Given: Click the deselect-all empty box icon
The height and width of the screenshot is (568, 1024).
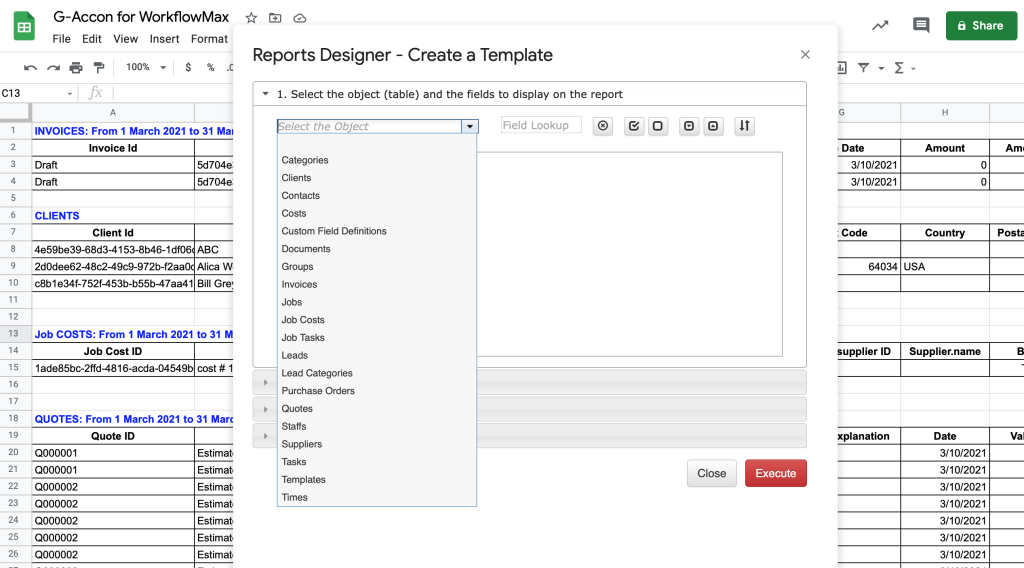Looking at the screenshot, I should tap(658, 125).
